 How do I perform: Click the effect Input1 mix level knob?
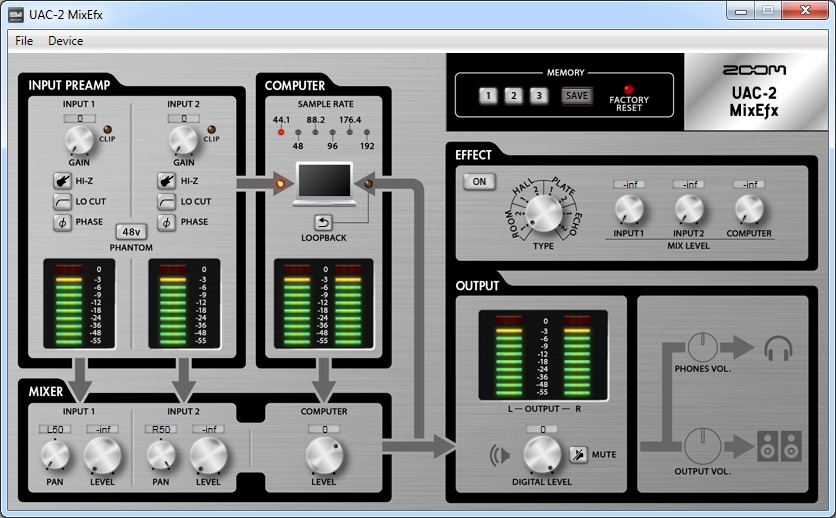[629, 208]
